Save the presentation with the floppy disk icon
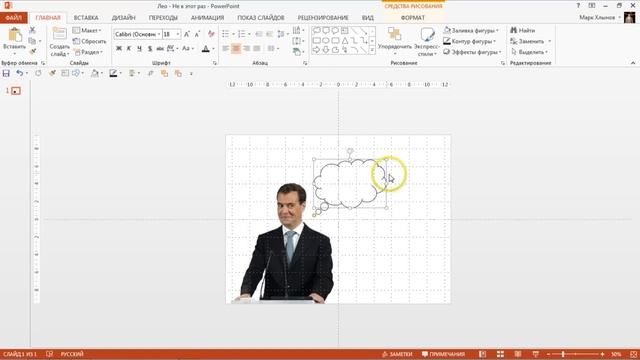The height and width of the screenshot is (360, 640). pyautogui.click(x=6, y=73)
